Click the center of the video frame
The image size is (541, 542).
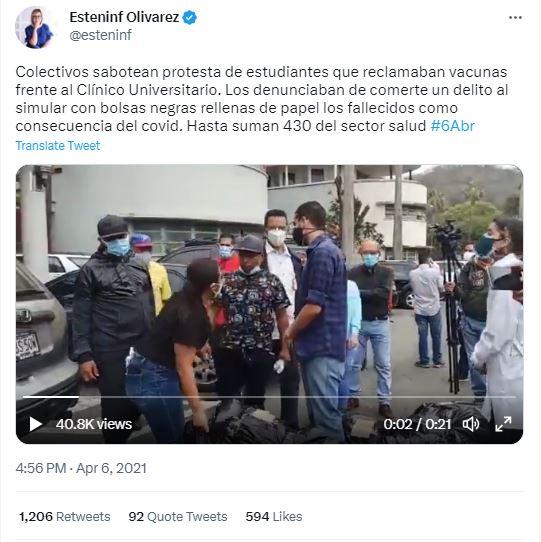point(269,304)
